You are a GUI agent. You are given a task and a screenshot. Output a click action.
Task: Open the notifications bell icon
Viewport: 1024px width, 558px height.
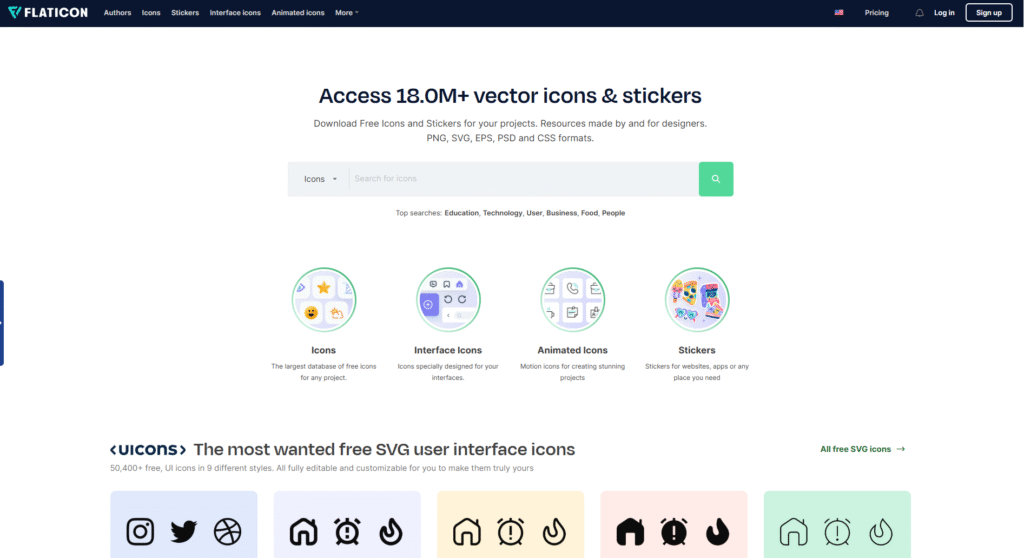click(x=919, y=13)
